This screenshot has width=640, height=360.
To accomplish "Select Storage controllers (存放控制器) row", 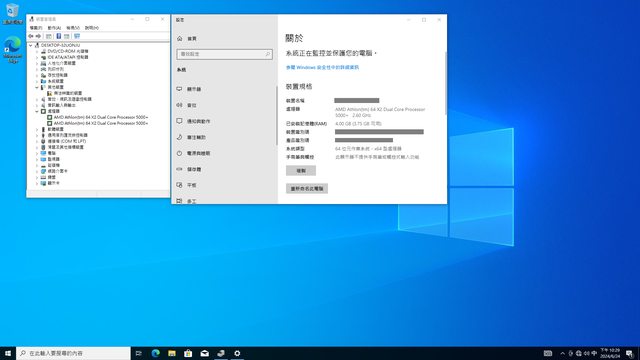I will click(x=54, y=76).
